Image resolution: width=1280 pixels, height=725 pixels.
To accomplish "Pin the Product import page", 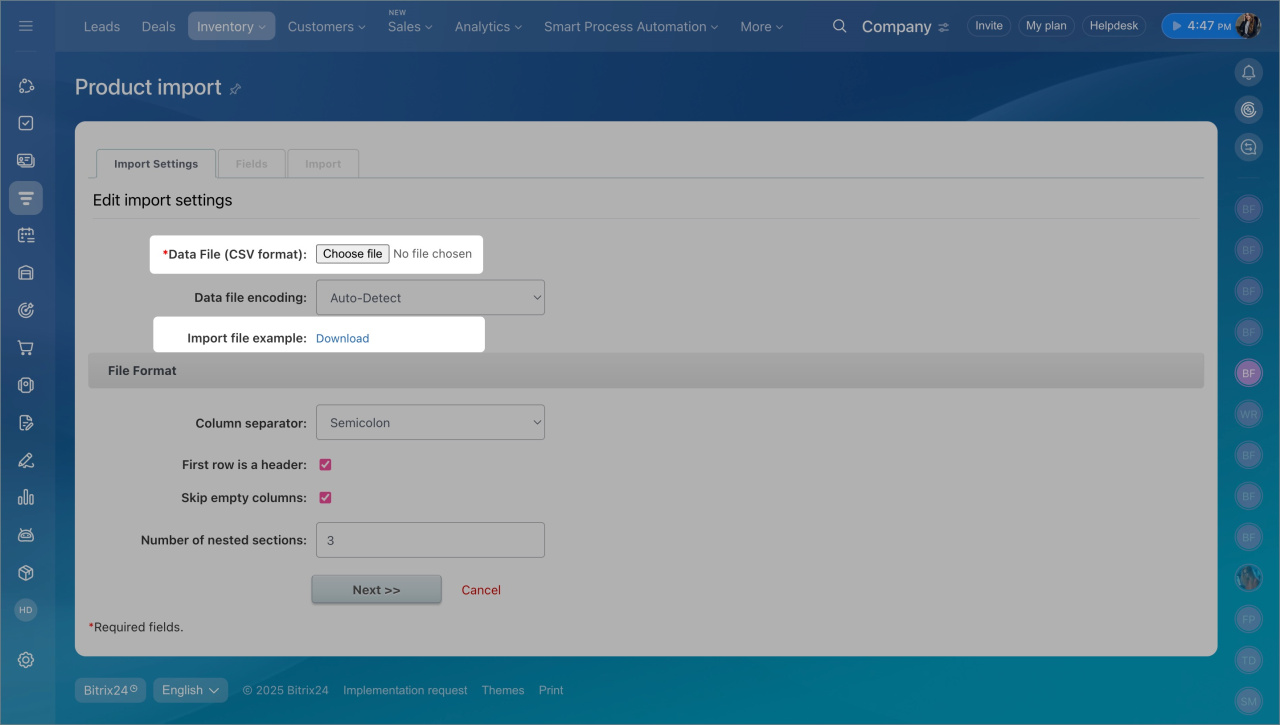I will 236,89.
